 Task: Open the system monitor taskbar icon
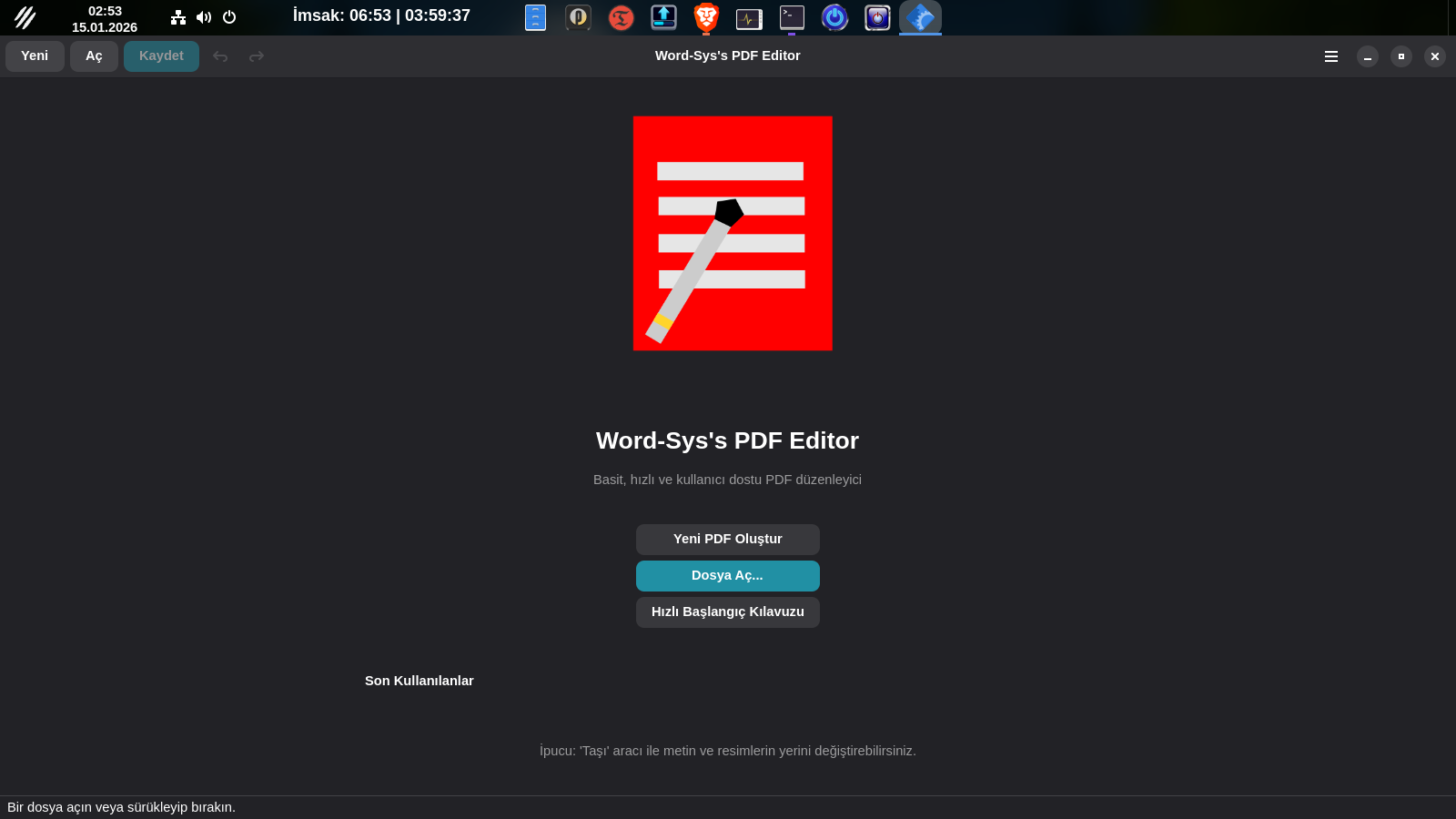[x=749, y=18]
